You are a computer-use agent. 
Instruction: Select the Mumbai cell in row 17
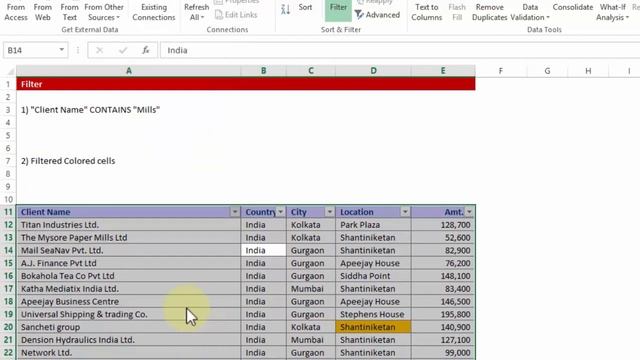point(311,289)
